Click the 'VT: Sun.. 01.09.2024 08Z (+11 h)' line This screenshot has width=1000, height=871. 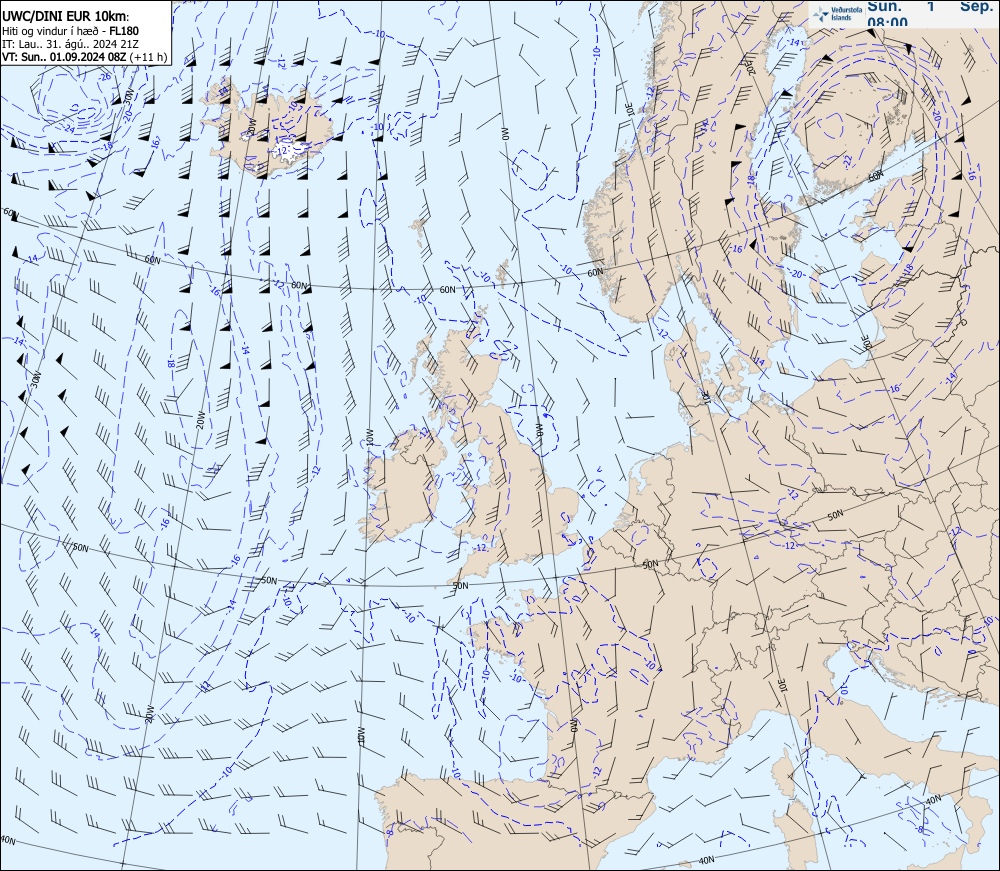84,57
